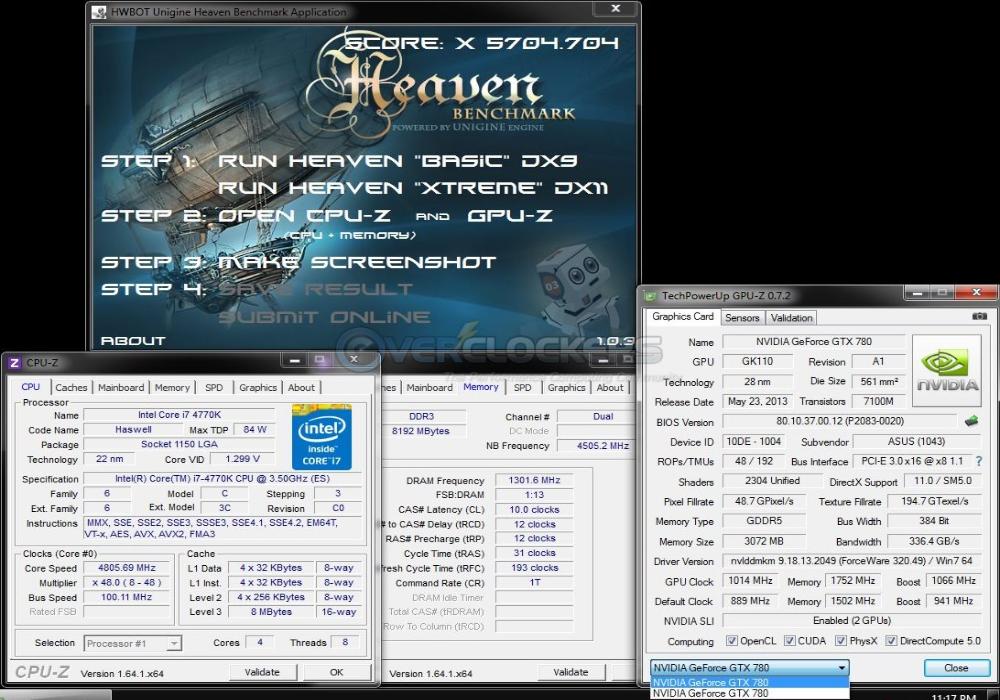The width and height of the screenshot is (1000, 700).
Task: Select the second GeForce GTX 780 list entry
Action: 749,693
